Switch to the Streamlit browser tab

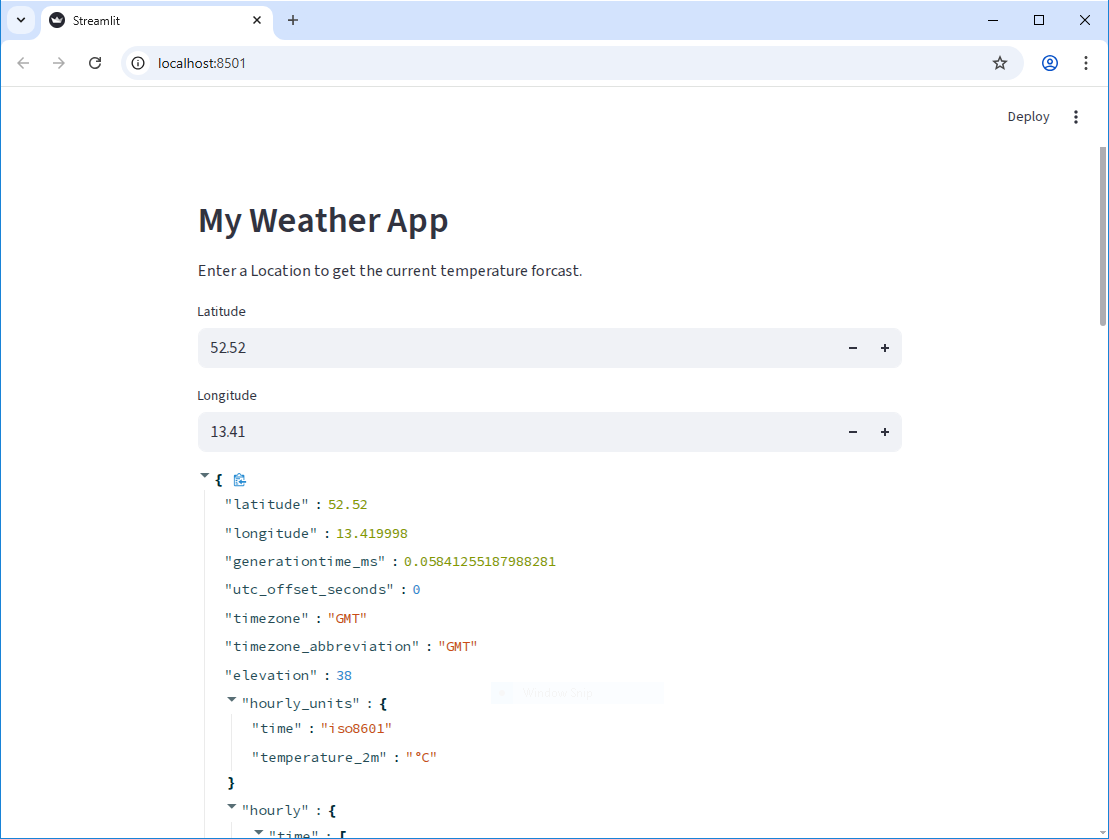(x=140, y=20)
